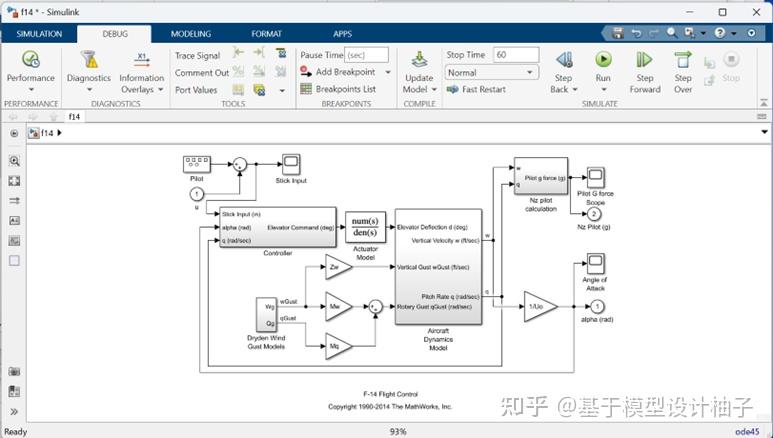Open the Add Breakpoint dropdown arrow
The image size is (773, 438).
[388, 72]
